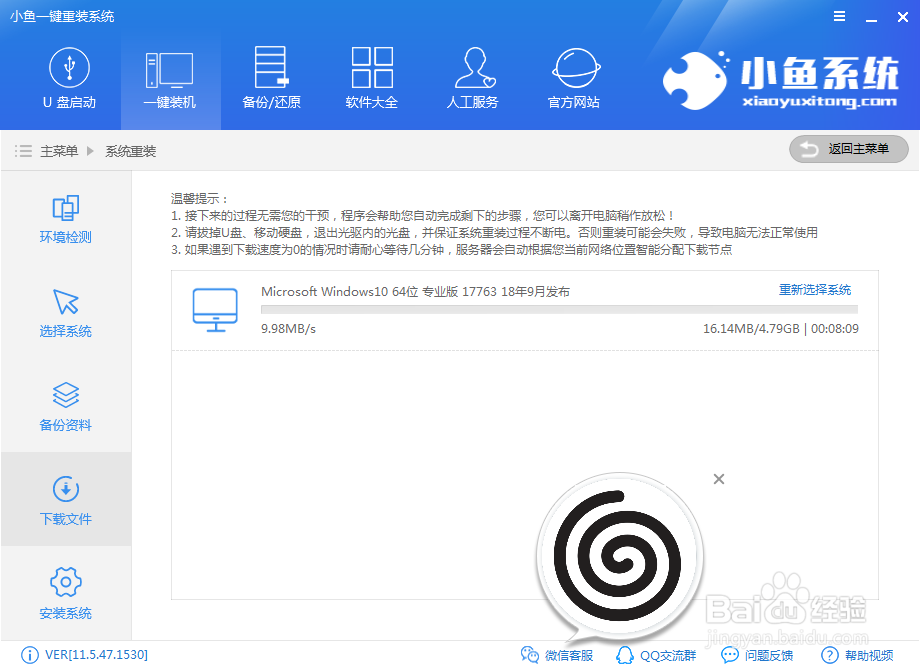The image size is (920, 670).
Task: Open the hamburger menu at top right
Action: click(x=839, y=16)
